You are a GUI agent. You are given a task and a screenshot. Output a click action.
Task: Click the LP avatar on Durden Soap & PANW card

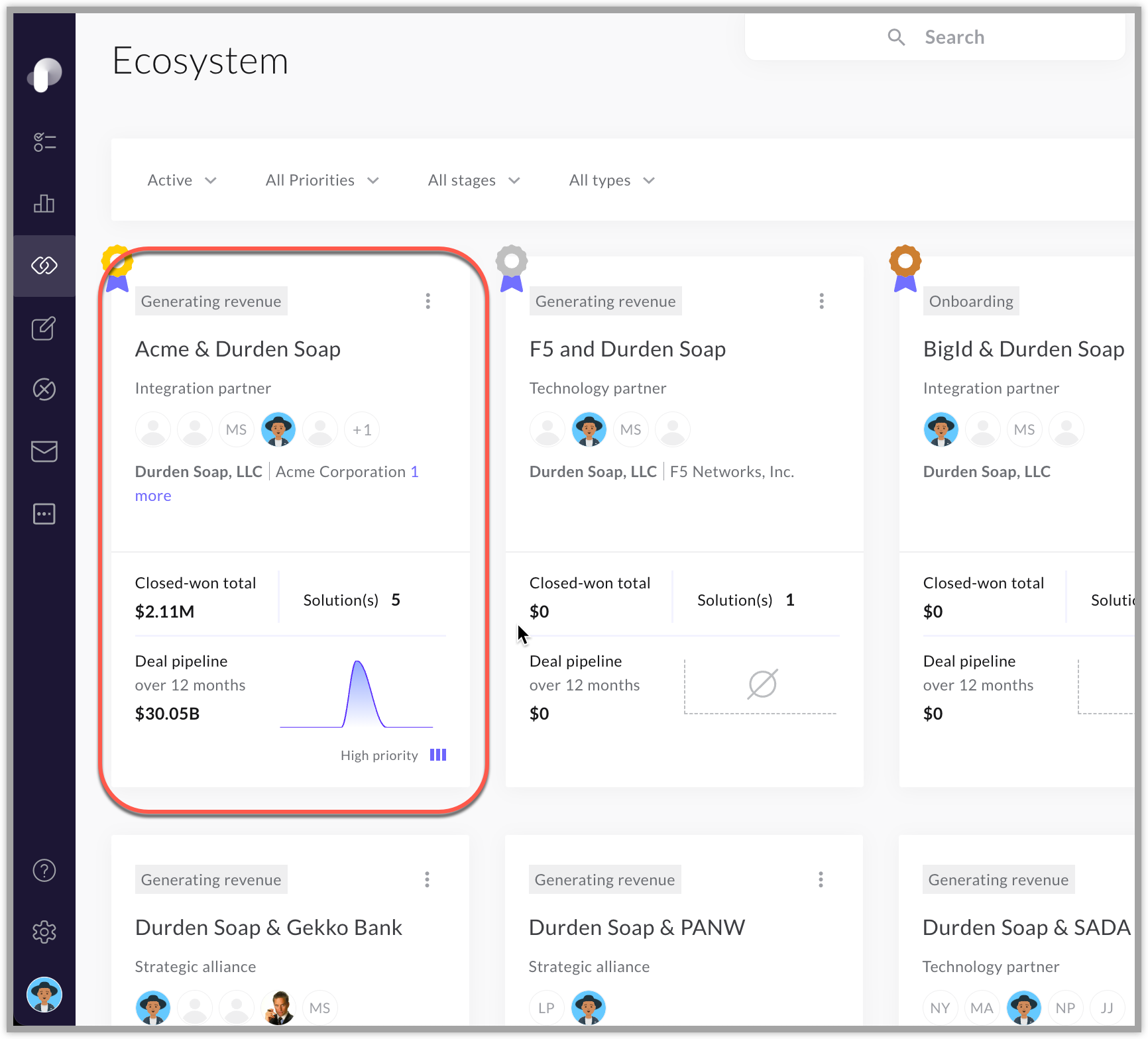point(547,1008)
